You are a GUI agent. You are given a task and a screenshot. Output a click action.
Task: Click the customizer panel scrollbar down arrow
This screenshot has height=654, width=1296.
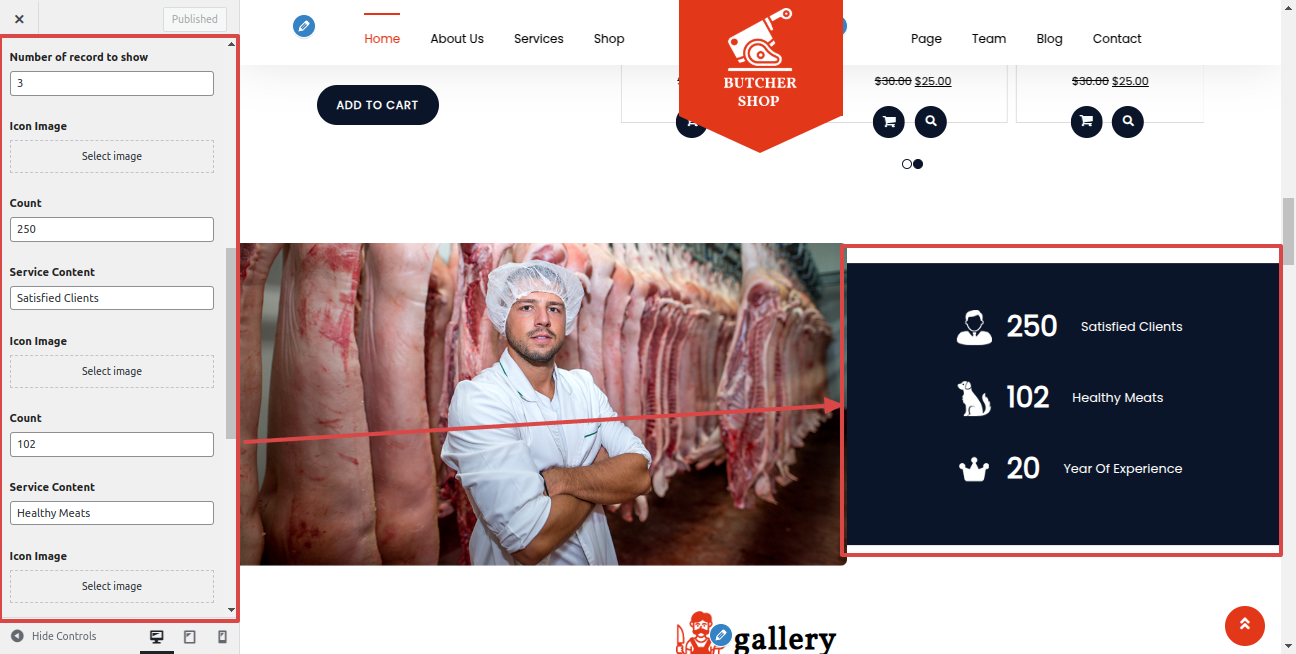click(x=232, y=610)
